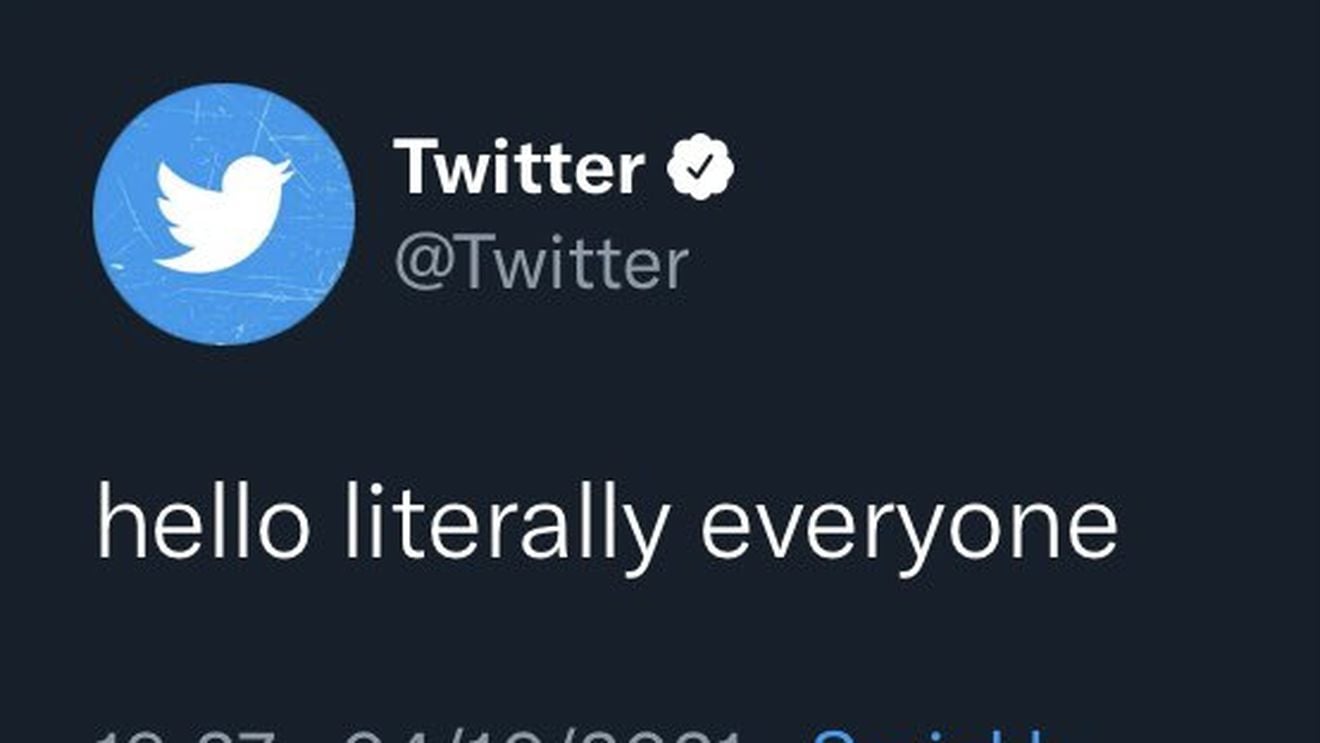This screenshot has height=743, width=1320.
Task: Select the word "literally" in the tweet
Action: pyautogui.click(x=505, y=526)
